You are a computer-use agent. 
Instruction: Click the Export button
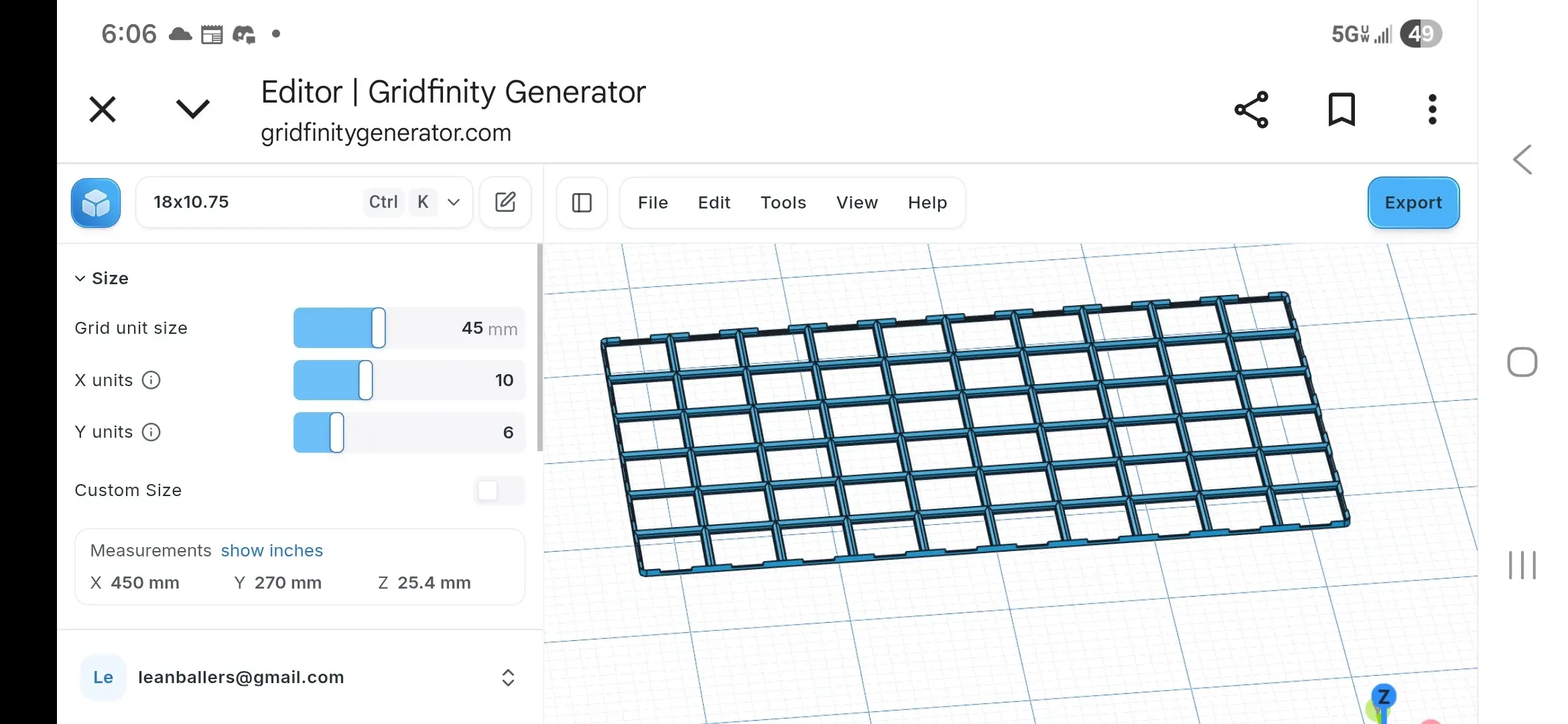click(x=1413, y=202)
